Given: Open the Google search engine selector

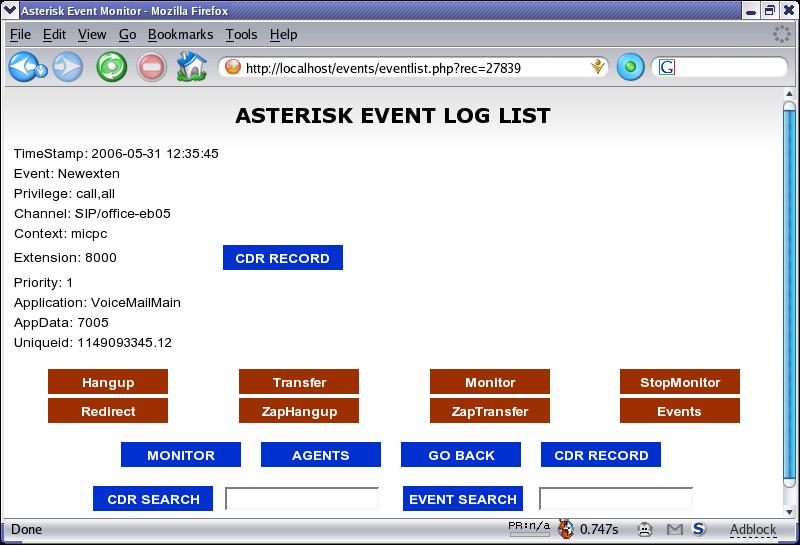Looking at the screenshot, I should click(x=667, y=68).
